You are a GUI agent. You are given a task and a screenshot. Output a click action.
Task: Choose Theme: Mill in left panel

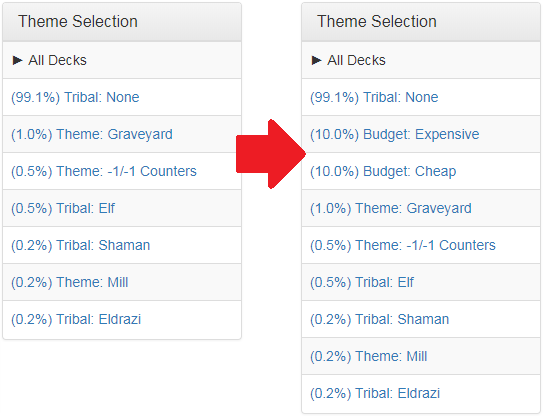pos(70,283)
